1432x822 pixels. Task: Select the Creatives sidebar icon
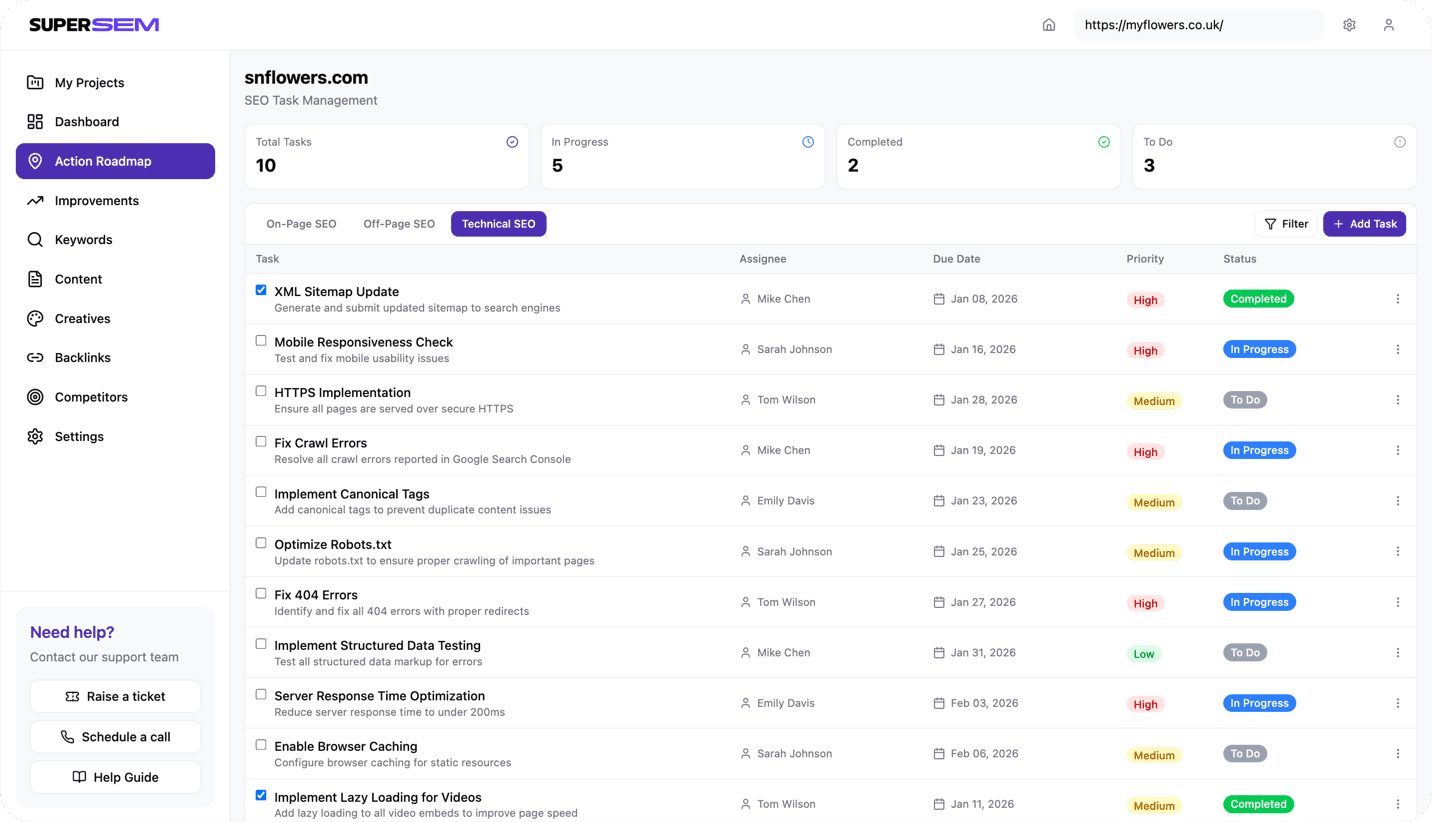pos(33,318)
